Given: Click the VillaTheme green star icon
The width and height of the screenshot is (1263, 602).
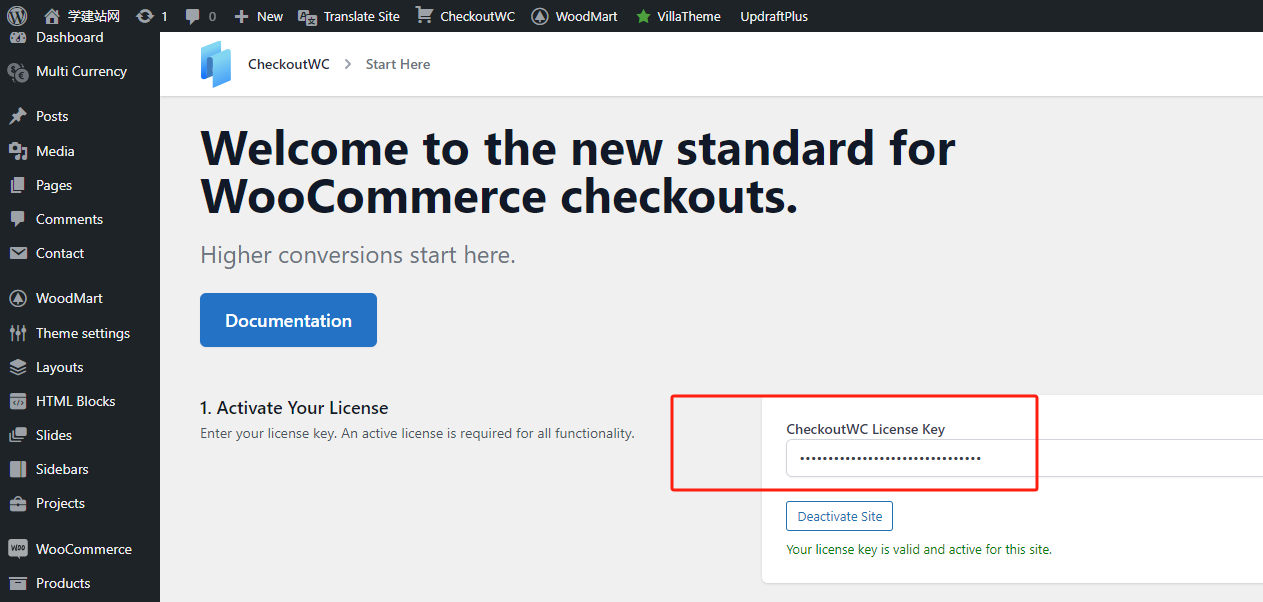Looking at the screenshot, I should [643, 16].
